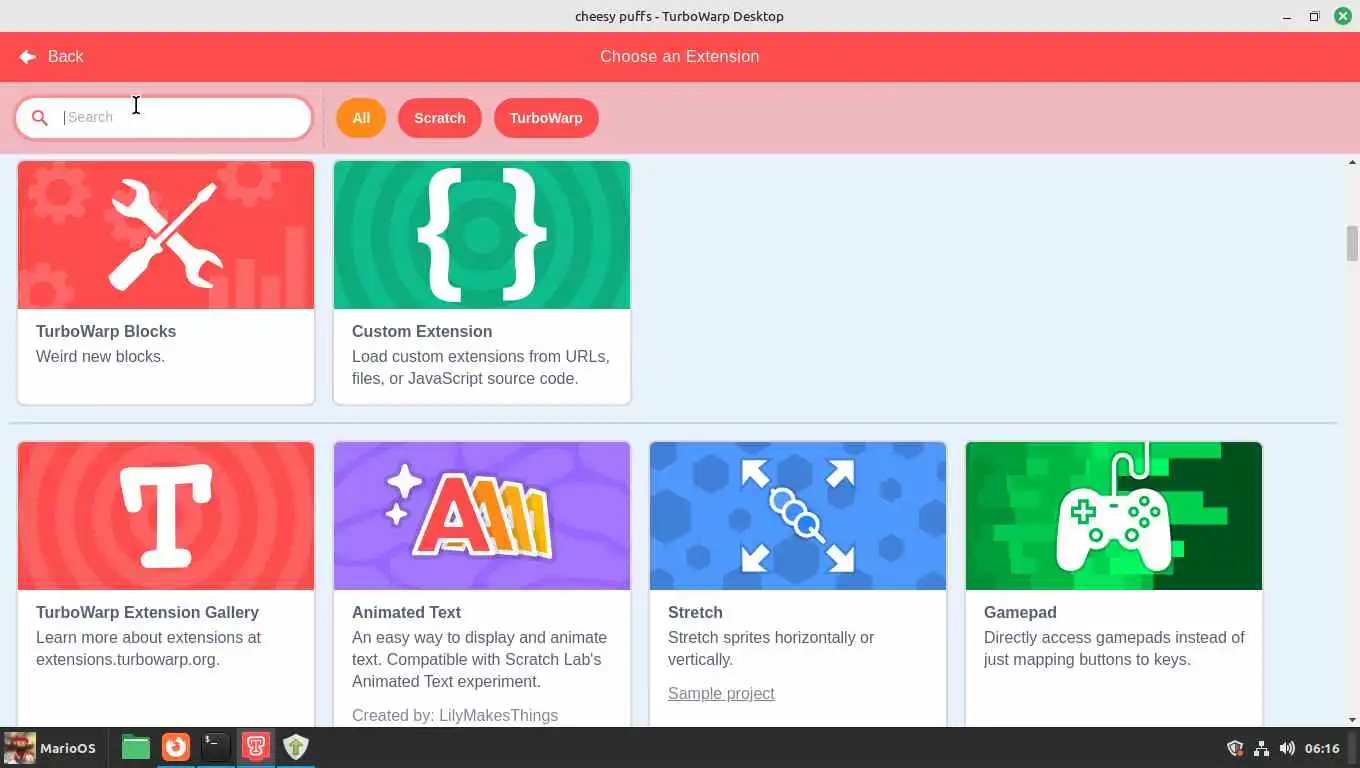Image resolution: width=1360 pixels, height=768 pixels.
Task: Open TurboWarp Extension Gallery T thumbnail
Action: point(166,516)
